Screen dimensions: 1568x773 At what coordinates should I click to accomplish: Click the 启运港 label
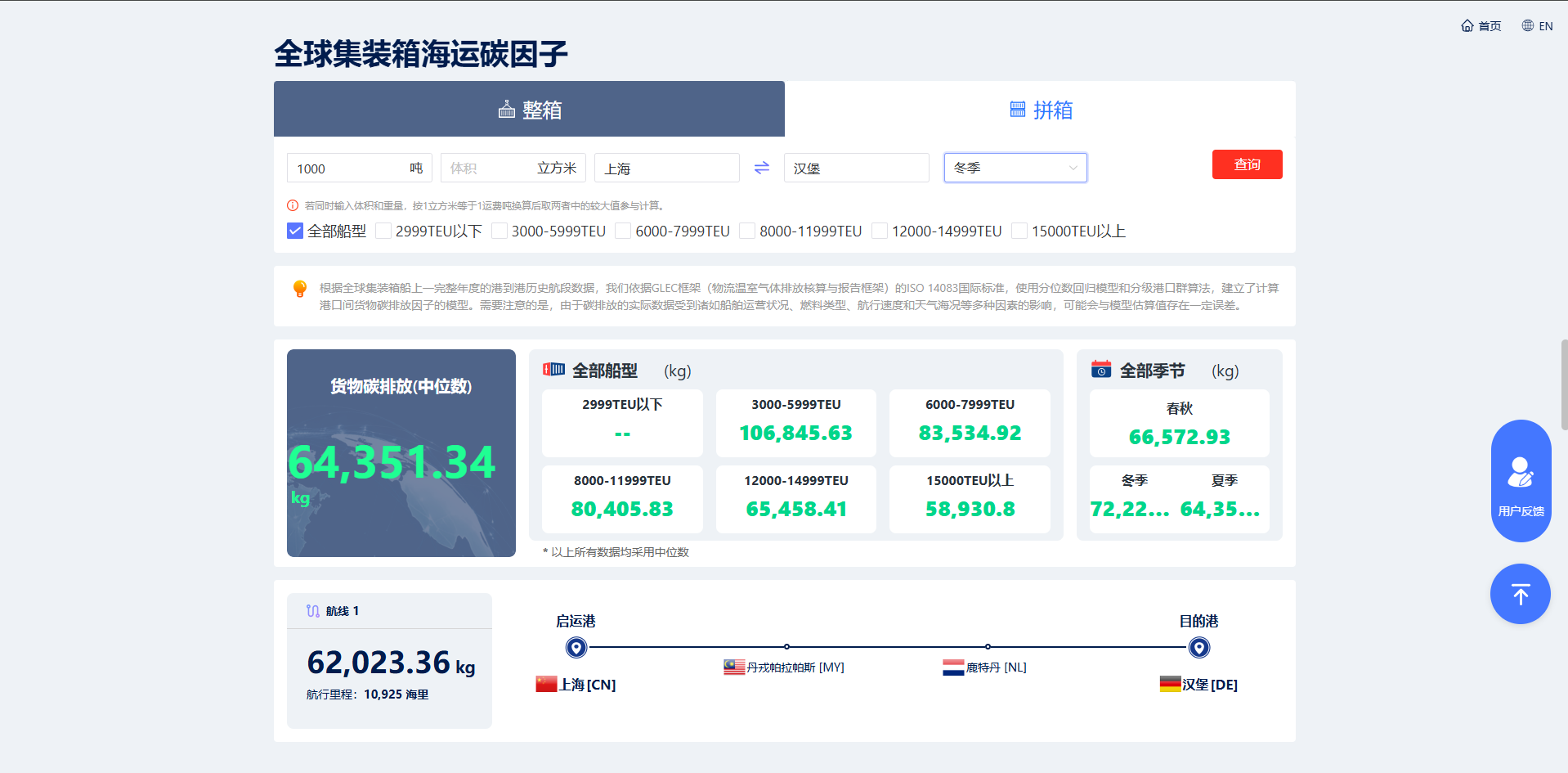pyautogui.click(x=576, y=621)
